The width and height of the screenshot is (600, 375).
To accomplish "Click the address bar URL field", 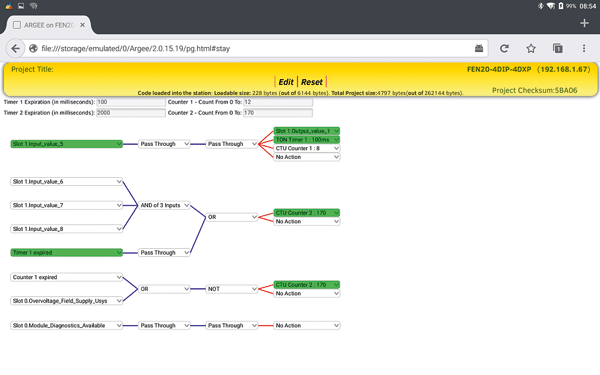I will [253, 49].
